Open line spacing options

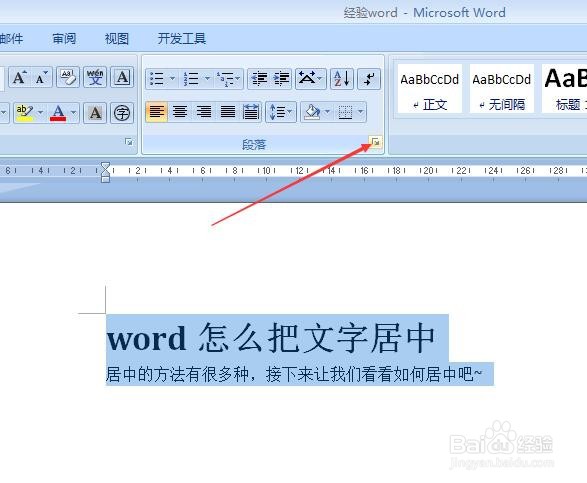281,112
